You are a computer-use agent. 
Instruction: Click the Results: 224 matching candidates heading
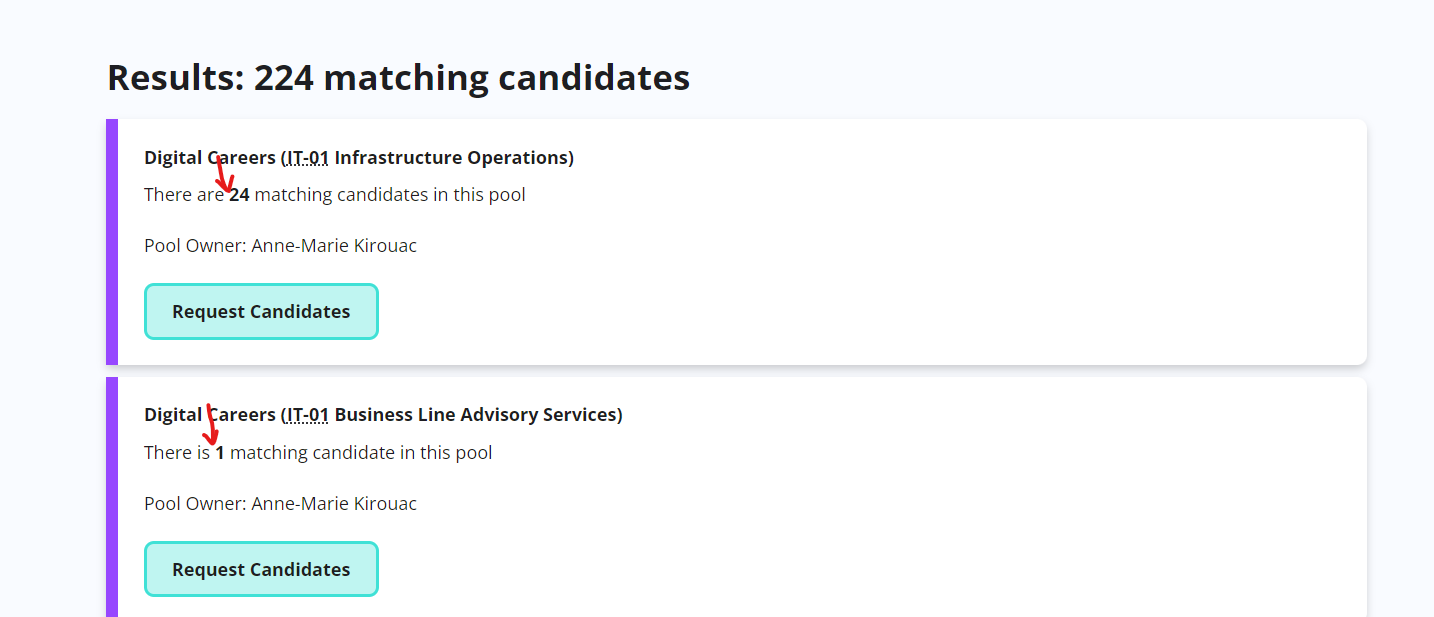(398, 77)
